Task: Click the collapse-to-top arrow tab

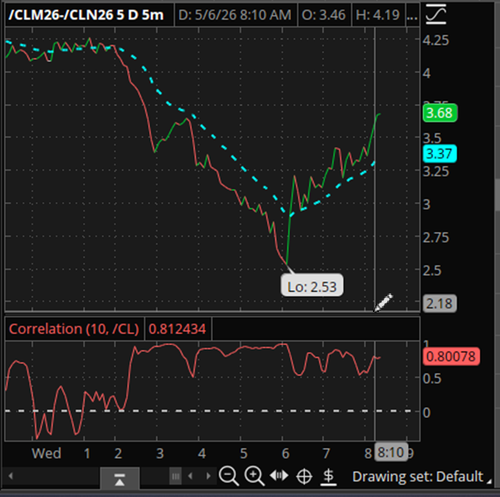Action: [x=120, y=479]
